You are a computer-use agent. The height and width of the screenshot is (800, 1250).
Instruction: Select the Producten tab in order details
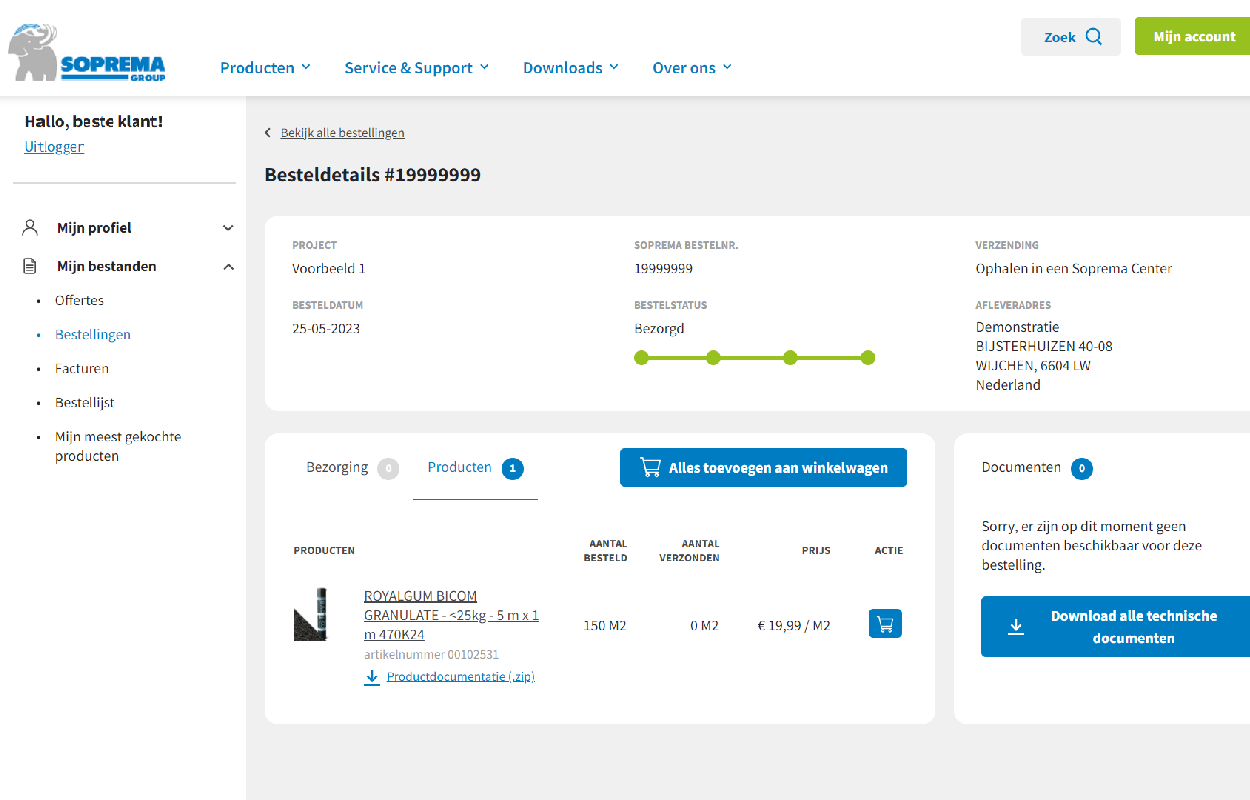coord(475,467)
